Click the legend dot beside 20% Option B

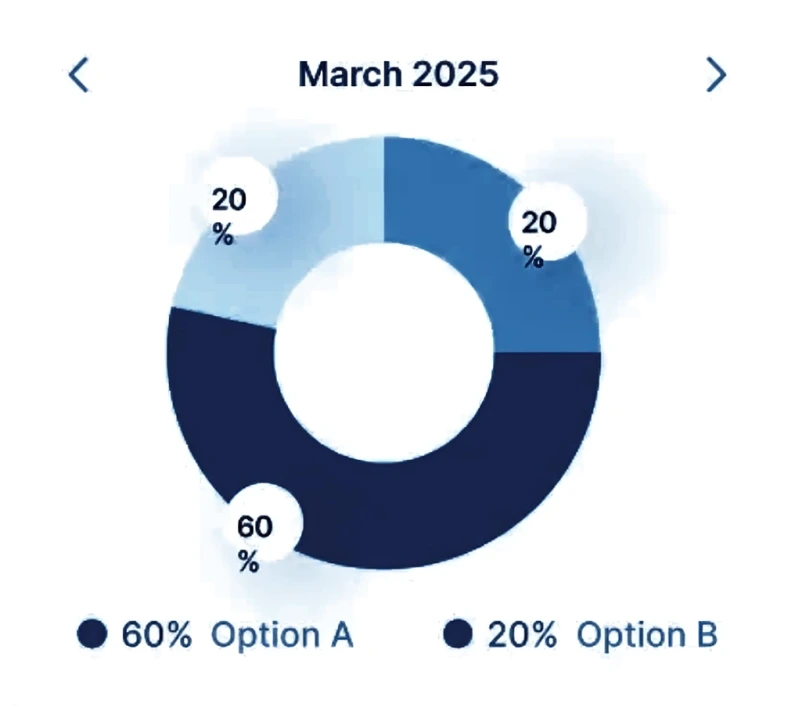click(458, 634)
